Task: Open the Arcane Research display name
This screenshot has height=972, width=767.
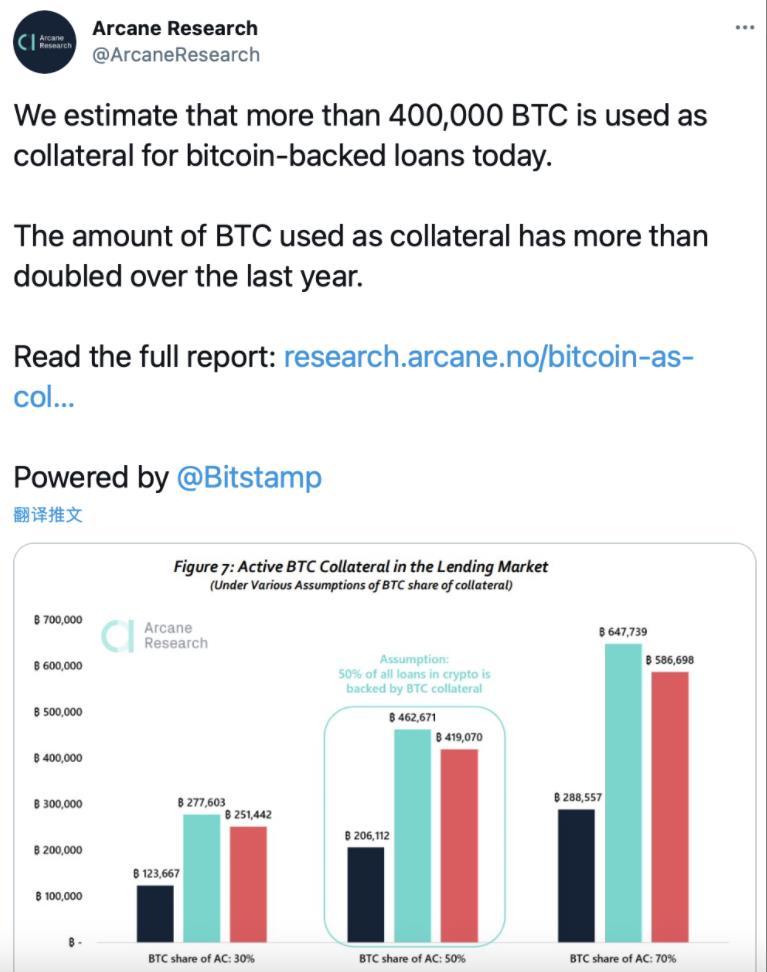Action: pyautogui.click(x=175, y=28)
